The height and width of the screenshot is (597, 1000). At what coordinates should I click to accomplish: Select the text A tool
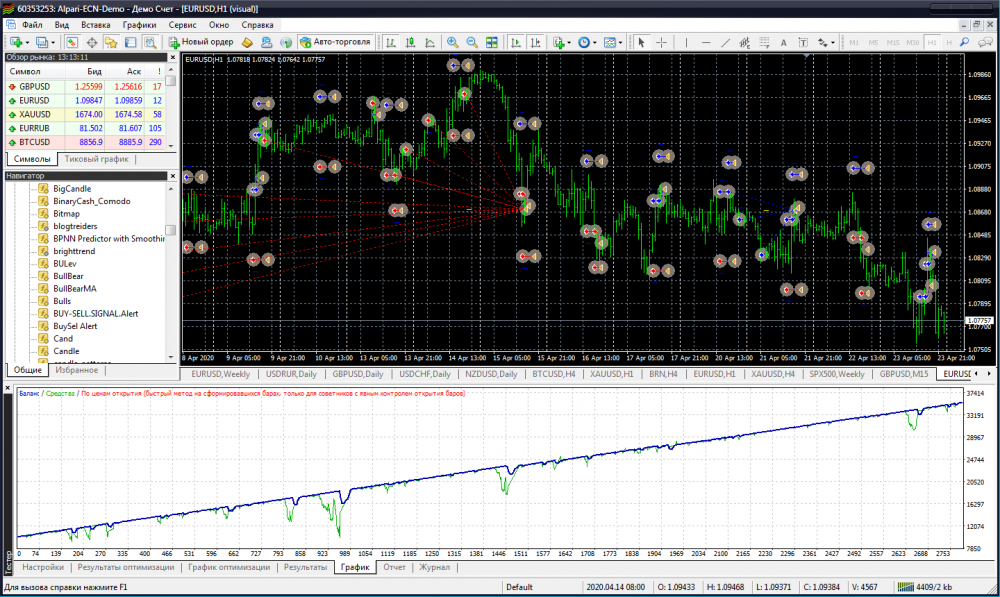pos(783,42)
